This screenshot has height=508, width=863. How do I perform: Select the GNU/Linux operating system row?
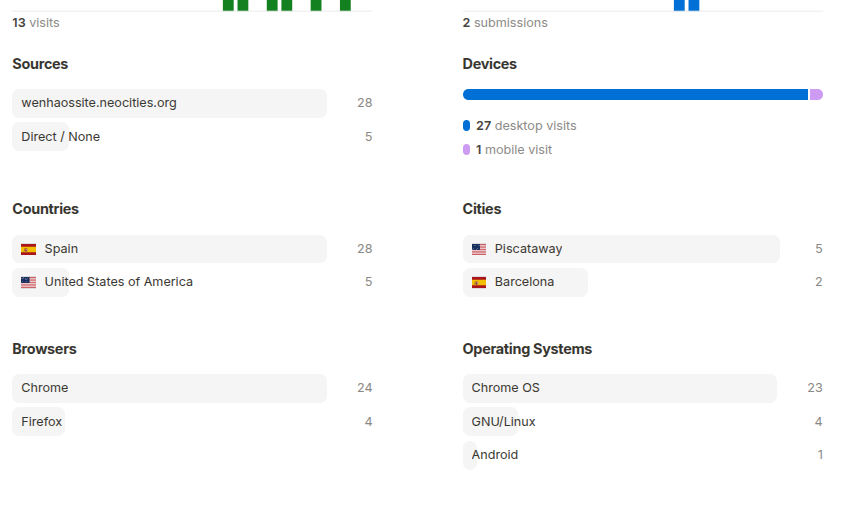[503, 422]
